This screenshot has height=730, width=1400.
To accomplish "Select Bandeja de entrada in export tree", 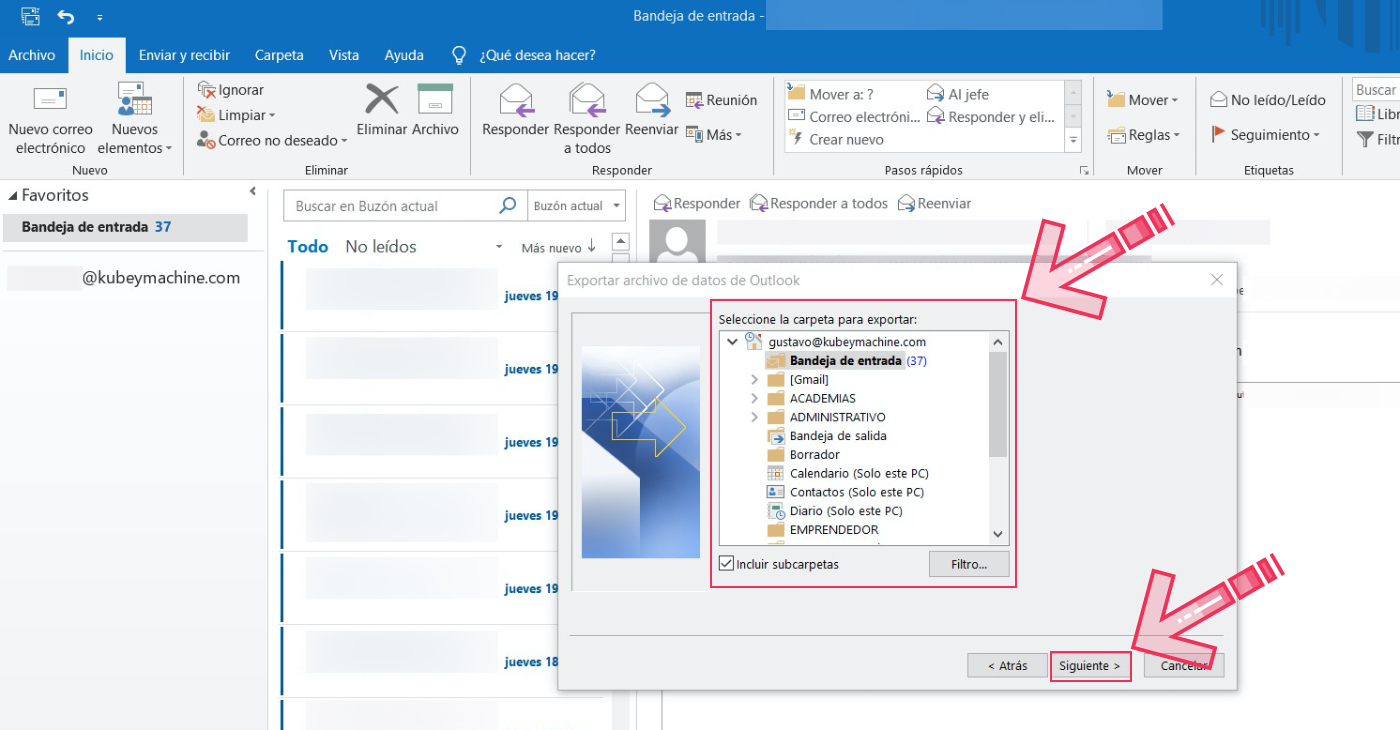I will [846, 361].
